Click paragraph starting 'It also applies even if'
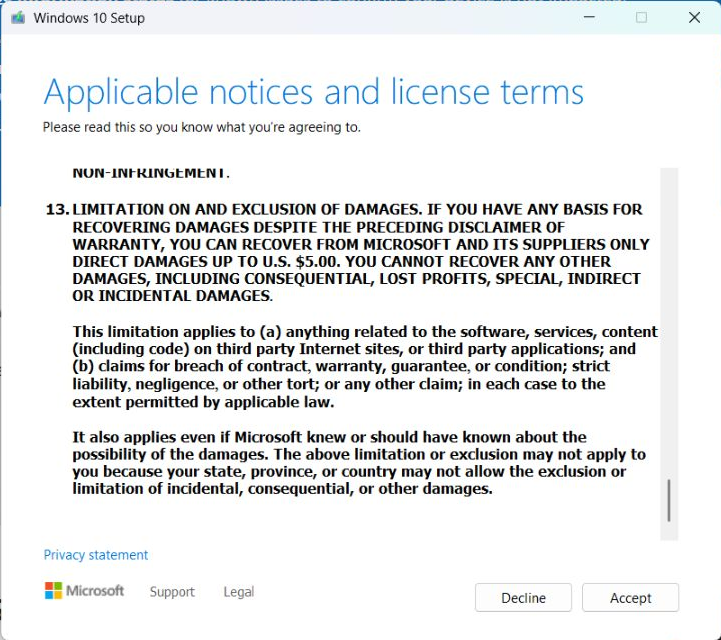Viewport: 721px width, 640px height. 359,463
